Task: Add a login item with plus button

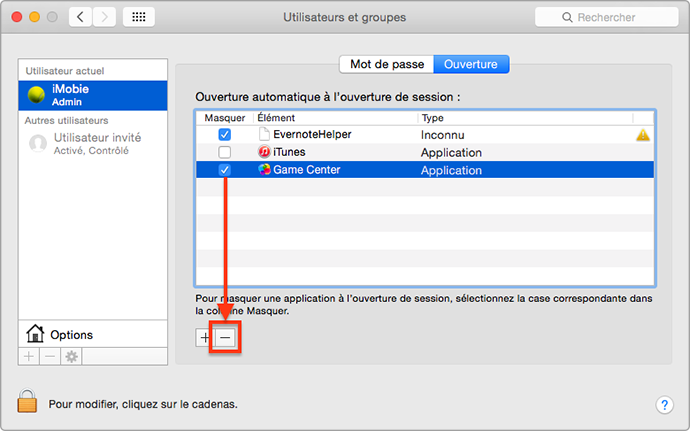Action: point(205,338)
